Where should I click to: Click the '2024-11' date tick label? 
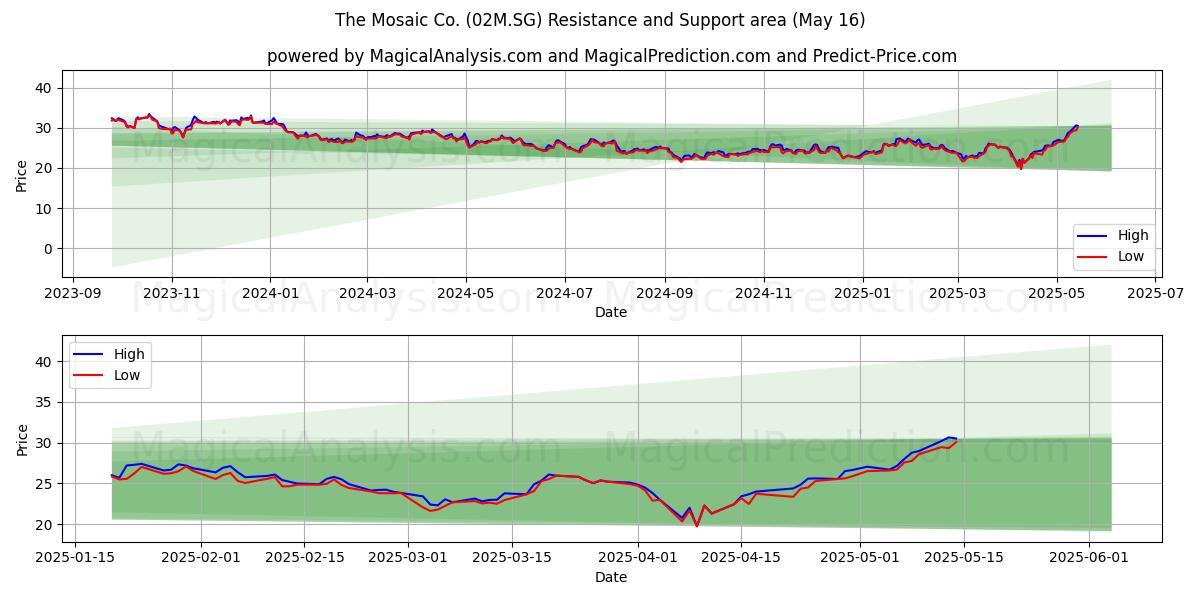(763, 293)
